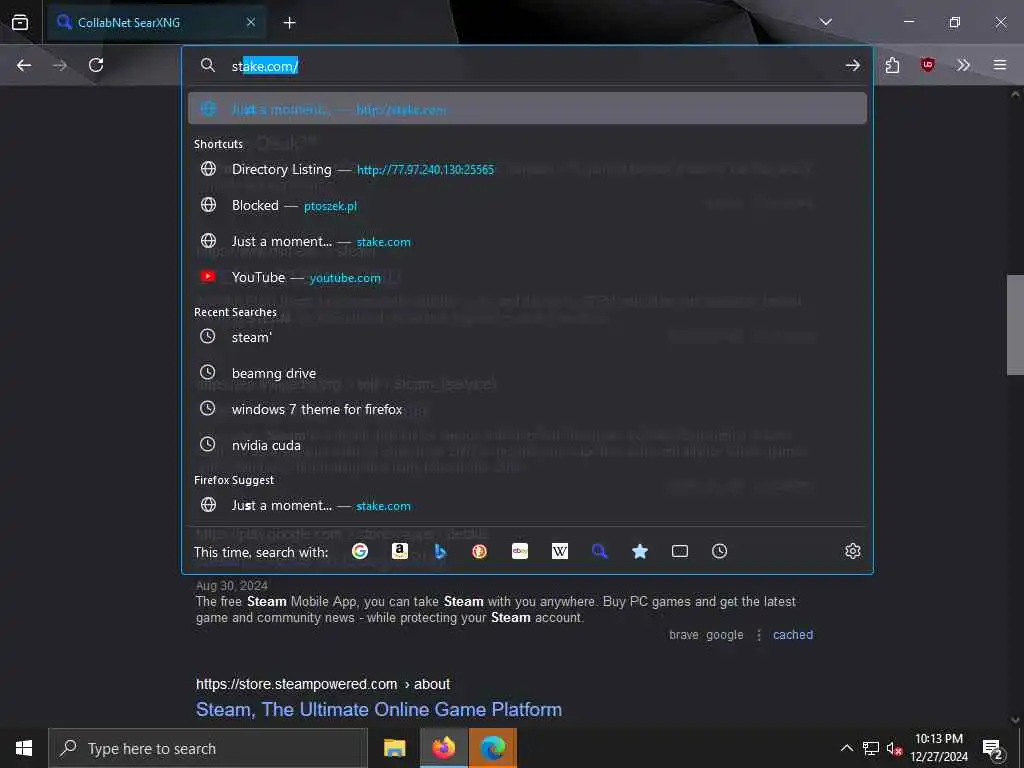Open the cached link for Steam Mobile result

click(x=793, y=634)
